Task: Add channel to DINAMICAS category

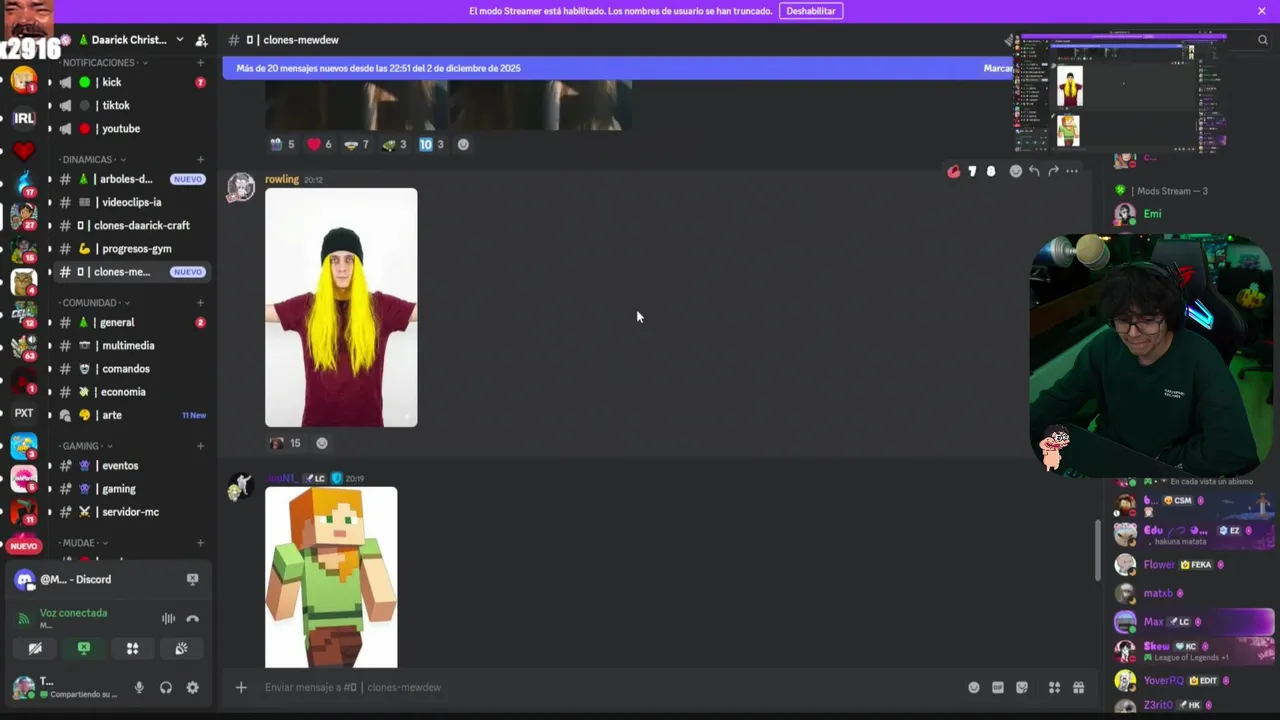Action: (200, 159)
